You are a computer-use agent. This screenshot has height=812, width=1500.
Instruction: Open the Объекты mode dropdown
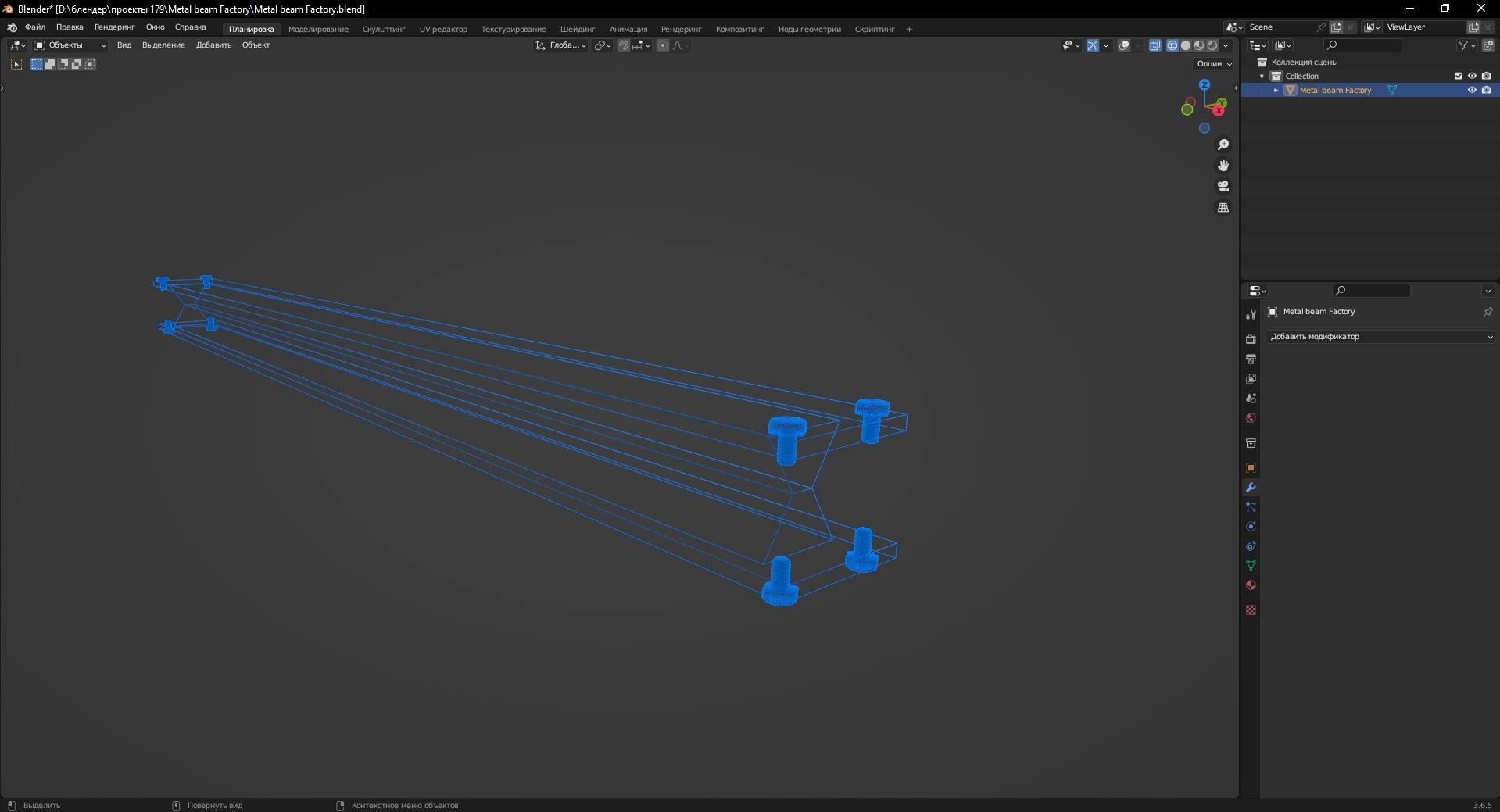point(70,45)
